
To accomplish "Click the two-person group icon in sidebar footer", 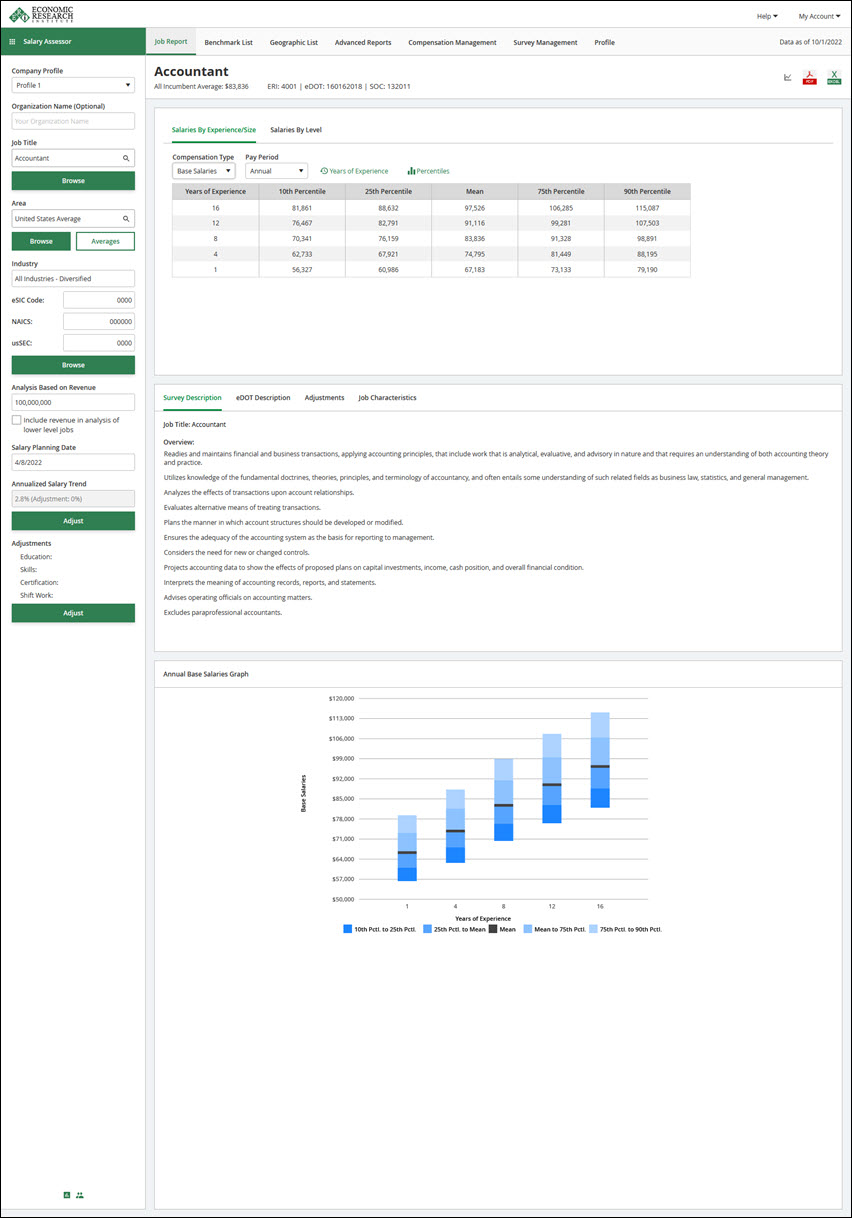I will pos(80,1194).
